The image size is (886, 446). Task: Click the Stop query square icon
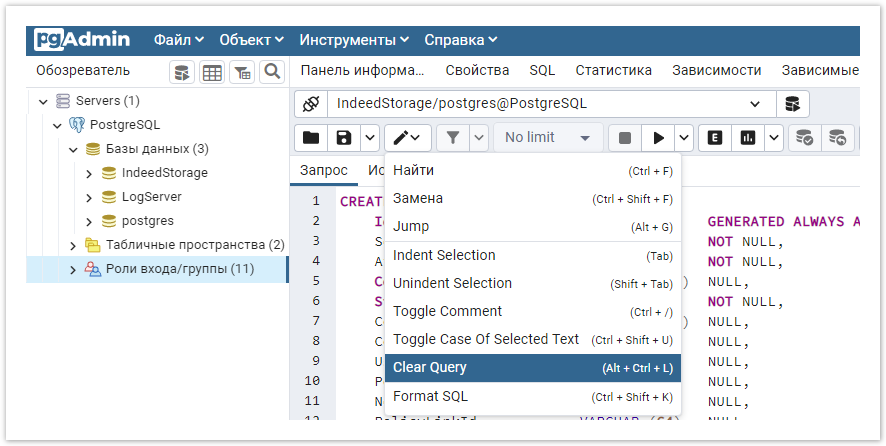coord(625,137)
